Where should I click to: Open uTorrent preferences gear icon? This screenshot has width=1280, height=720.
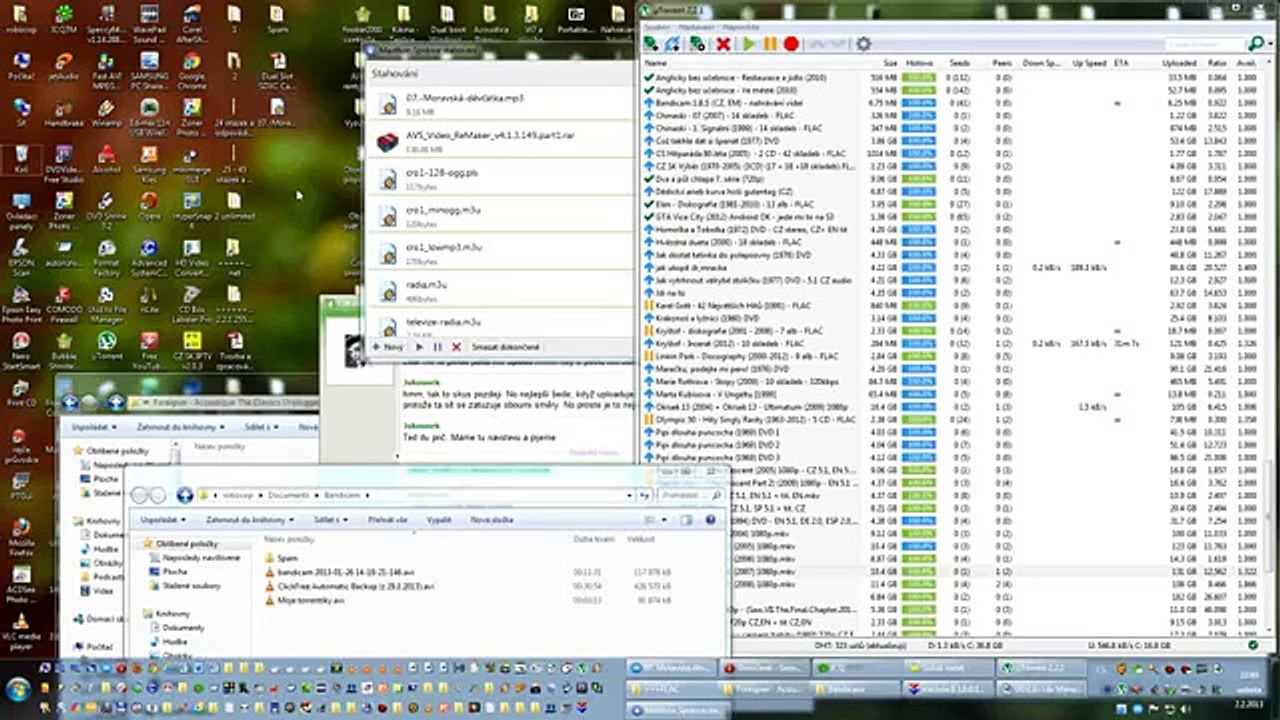[x=864, y=44]
